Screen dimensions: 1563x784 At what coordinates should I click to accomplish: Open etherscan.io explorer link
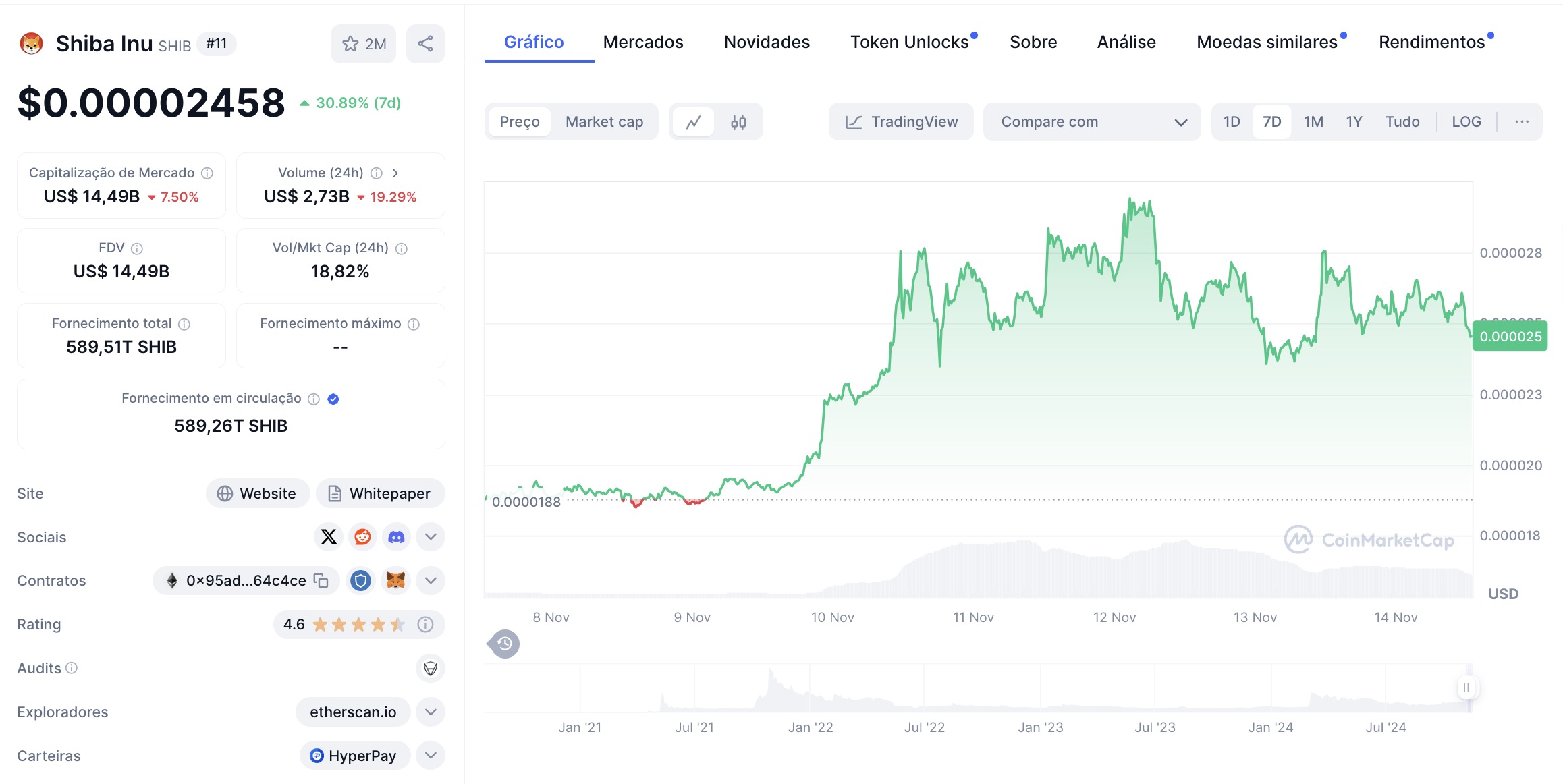[x=353, y=712]
